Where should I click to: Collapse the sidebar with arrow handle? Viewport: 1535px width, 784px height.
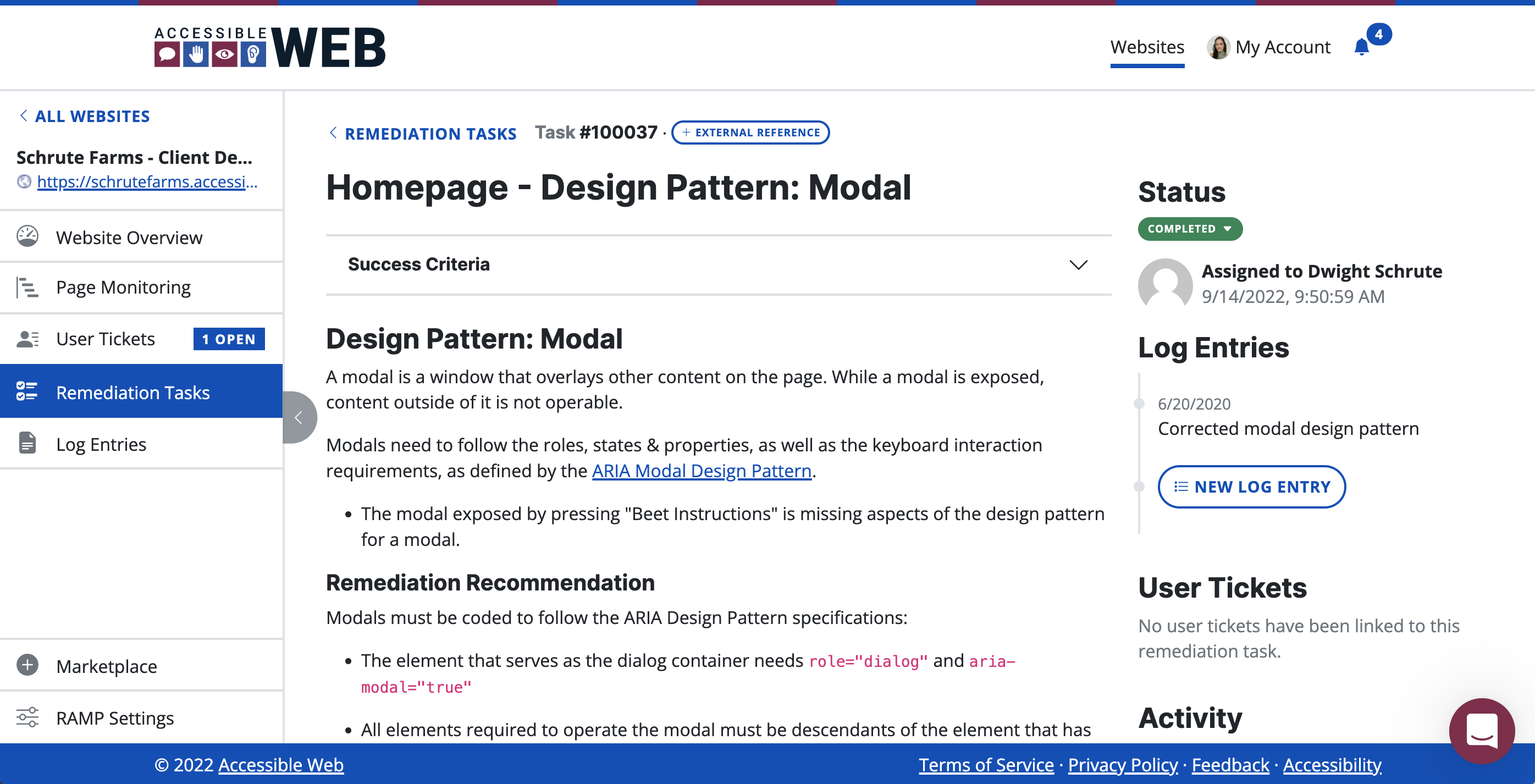tap(299, 418)
